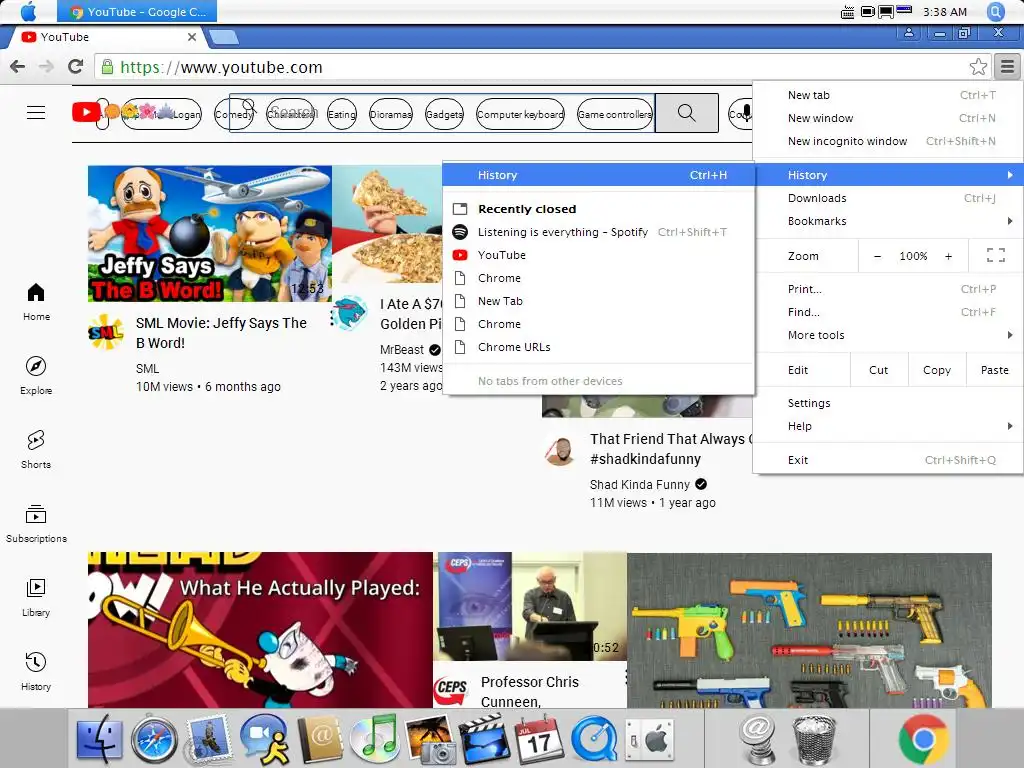Viewport: 1024px width, 768px height.
Task: Reopen Listening is everything - Spotify tab
Action: click(598, 232)
